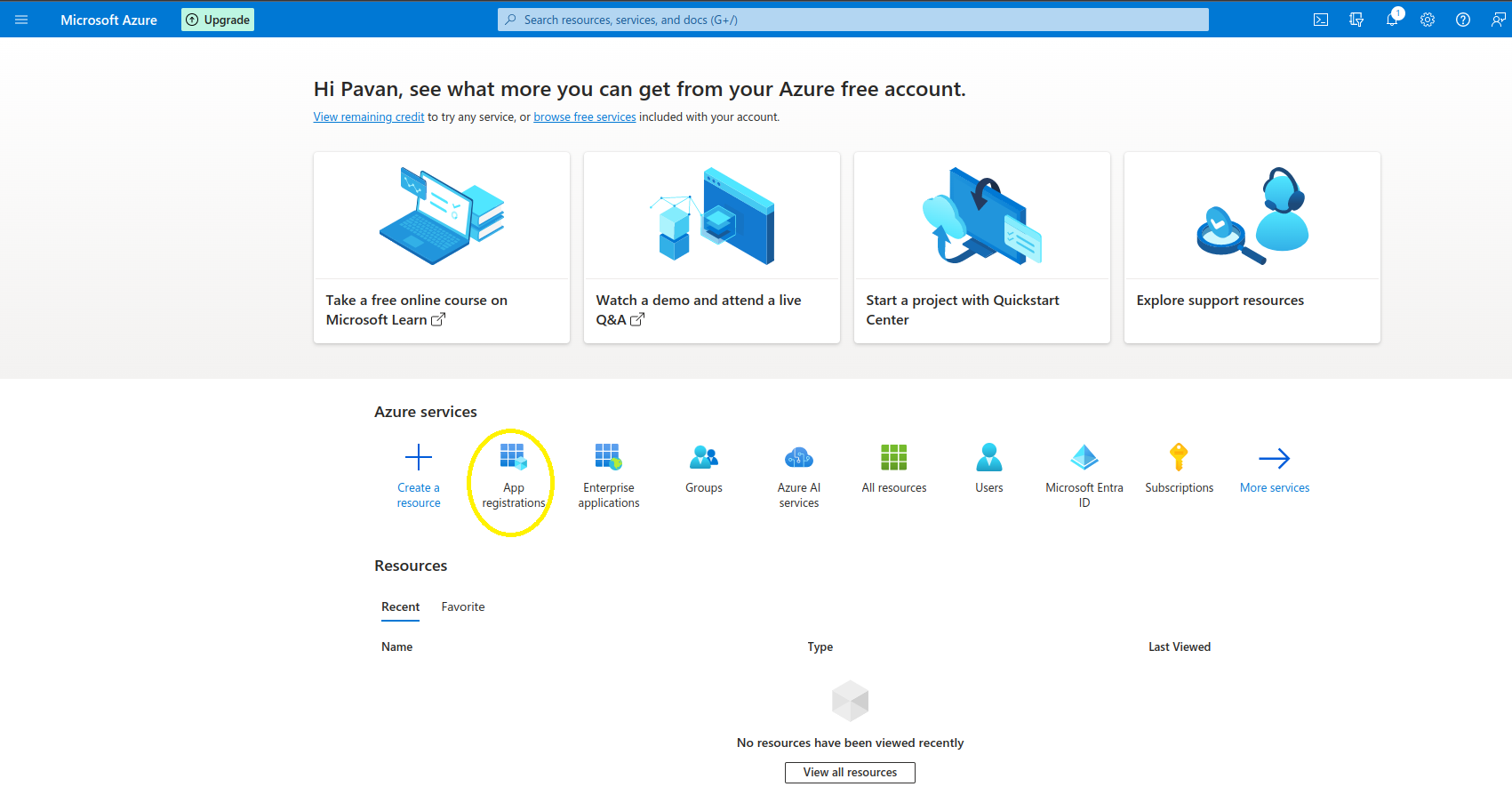This screenshot has width=1512, height=811.
Task: Follow the browse free services link
Action: [x=585, y=116]
